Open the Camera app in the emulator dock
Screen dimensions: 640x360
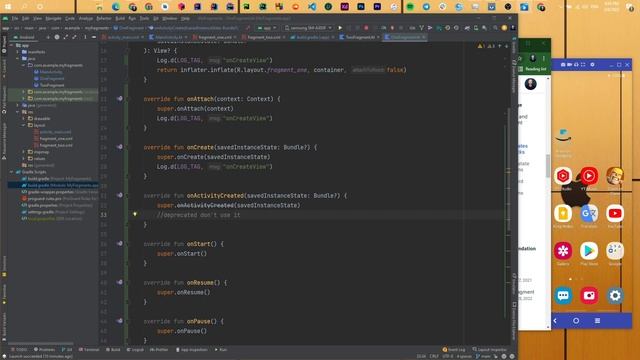click(589, 296)
